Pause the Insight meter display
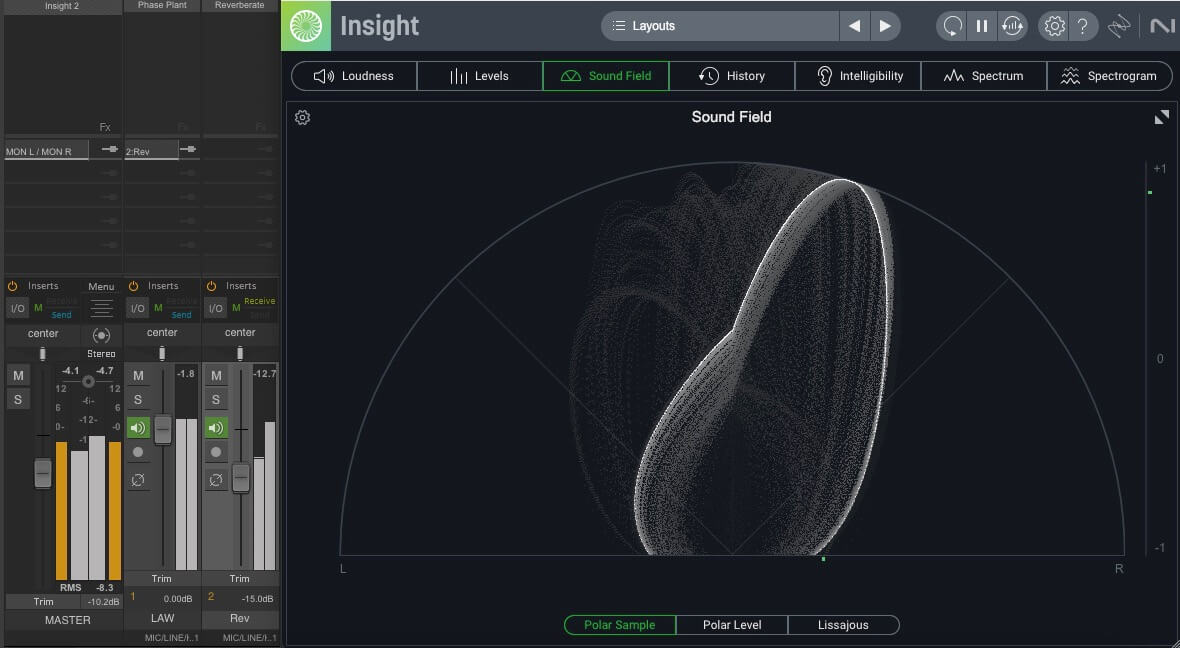This screenshot has width=1180, height=648. tap(982, 26)
